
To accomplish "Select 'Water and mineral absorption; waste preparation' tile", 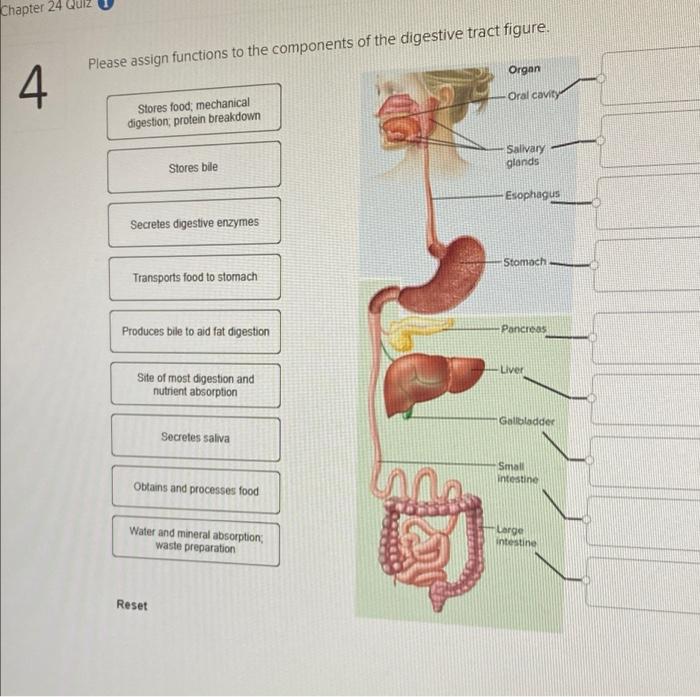I will click(x=196, y=540).
